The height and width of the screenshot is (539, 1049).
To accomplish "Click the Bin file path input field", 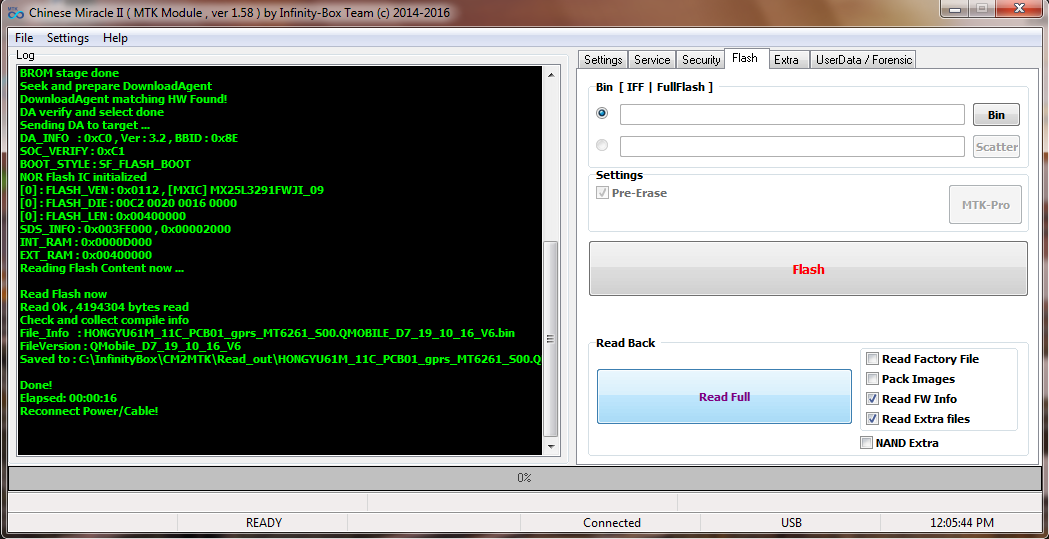I will [x=791, y=115].
